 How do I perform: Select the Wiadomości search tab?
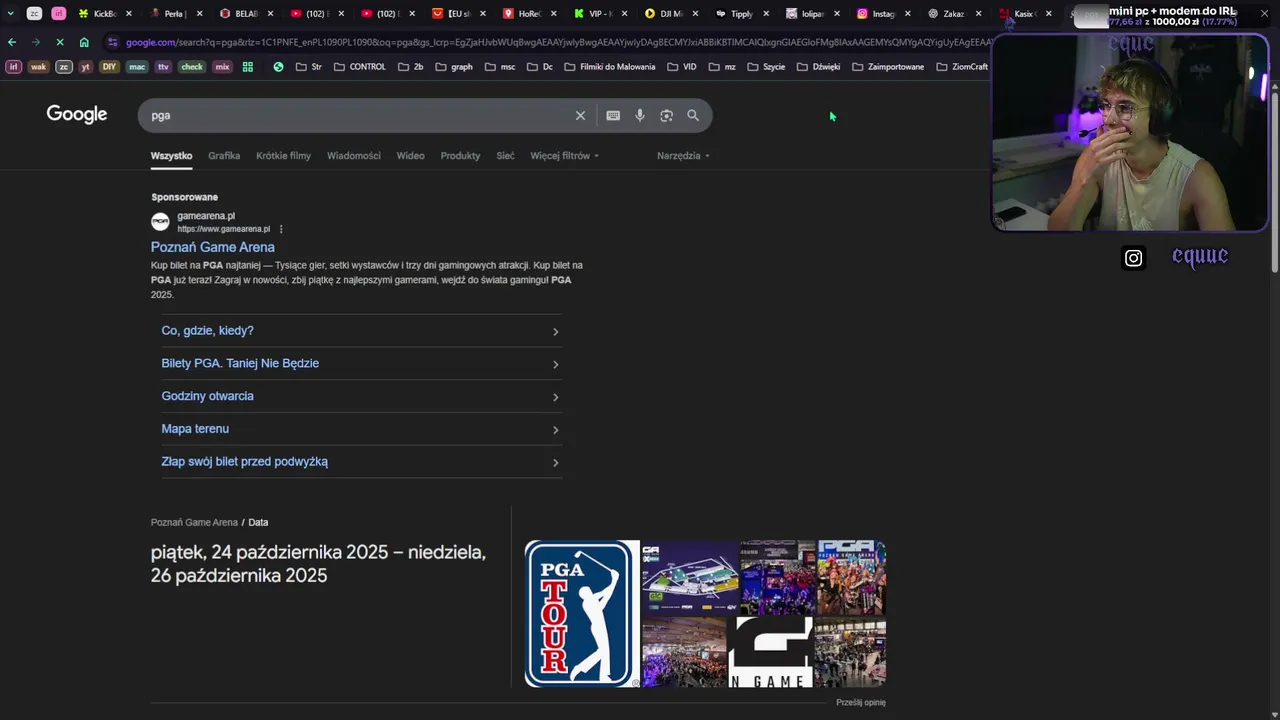[354, 156]
